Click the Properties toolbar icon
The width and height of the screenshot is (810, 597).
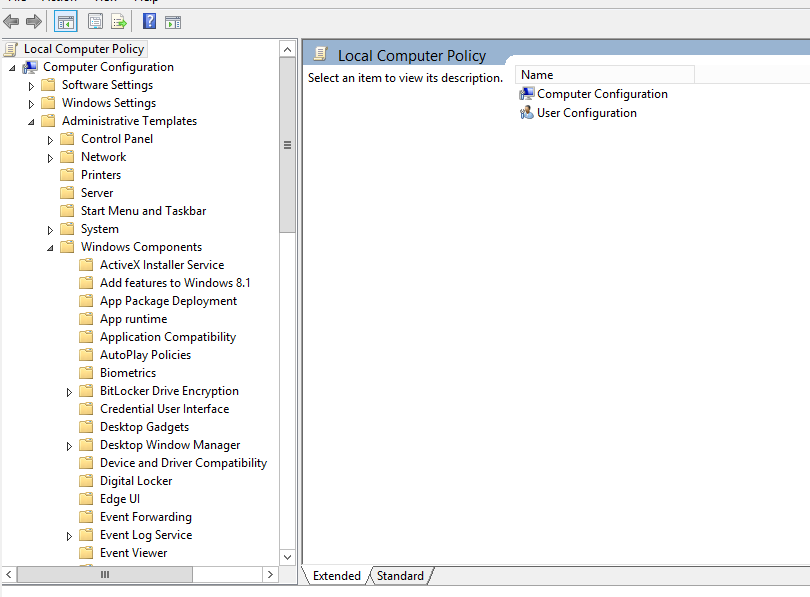point(95,22)
